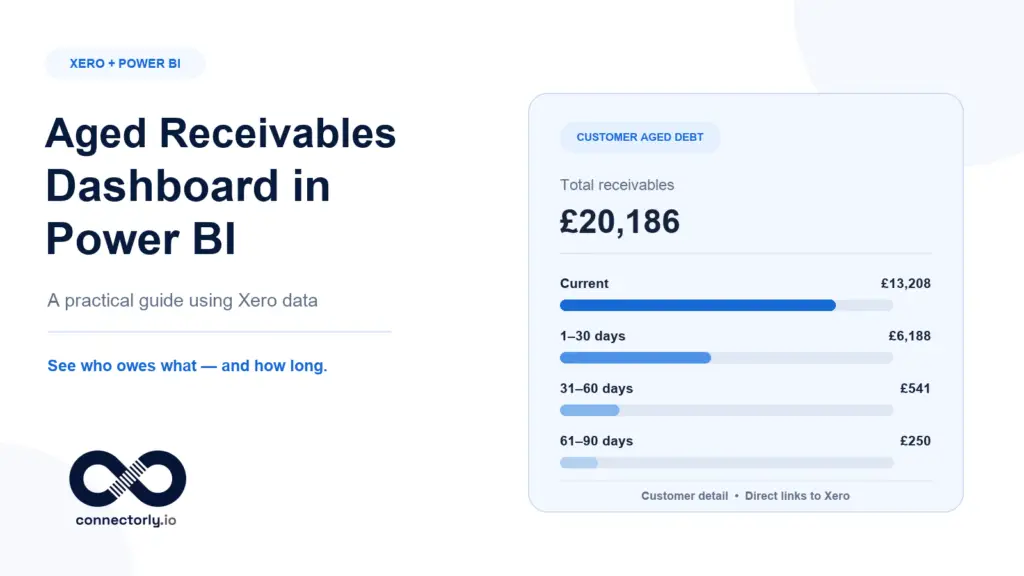The height and width of the screenshot is (576, 1024).
Task: Click the 61–90 days progress bar
Action: pos(726,462)
